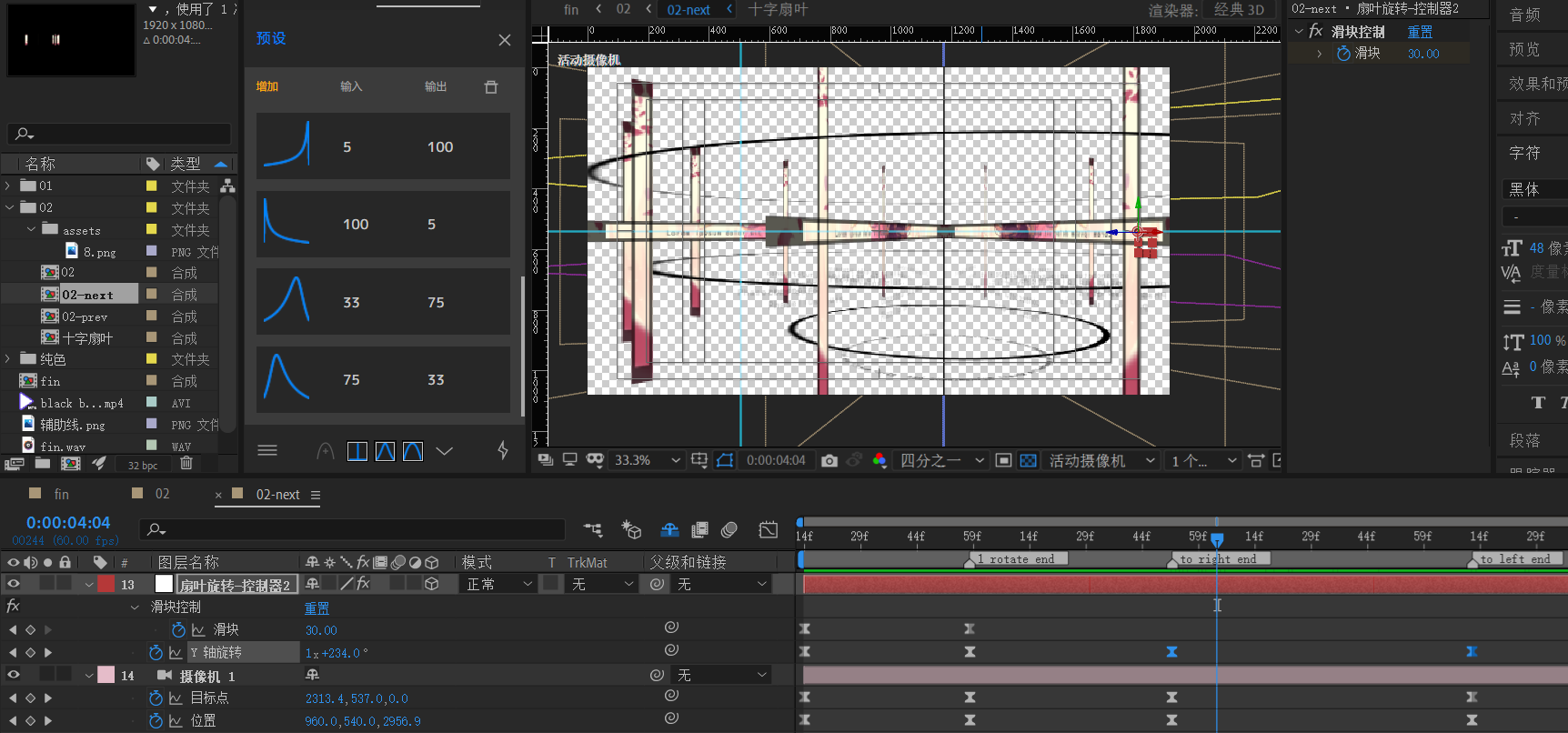Viewport: 1568px width, 733px height.
Task: Toggle mask and shape path visibility
Action: pos(725,460)
